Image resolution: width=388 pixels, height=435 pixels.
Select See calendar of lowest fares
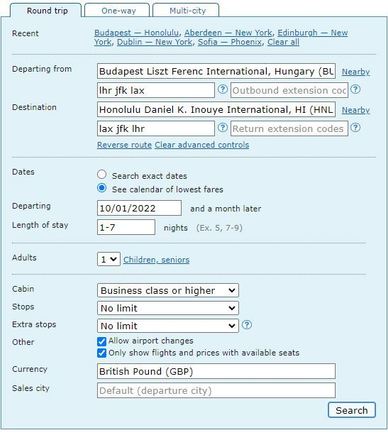tap(102, 188)
